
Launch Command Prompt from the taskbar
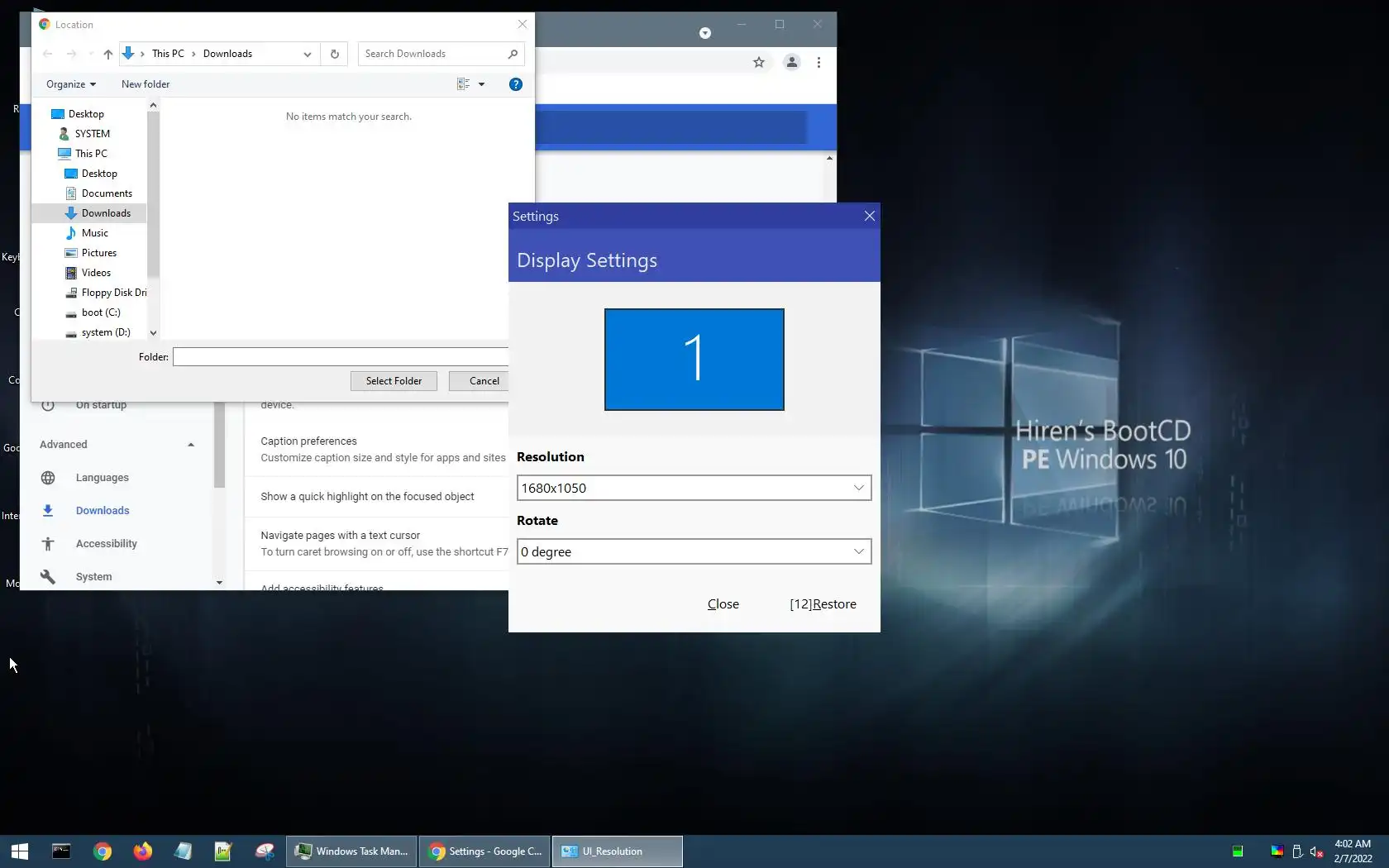[61, 851]
